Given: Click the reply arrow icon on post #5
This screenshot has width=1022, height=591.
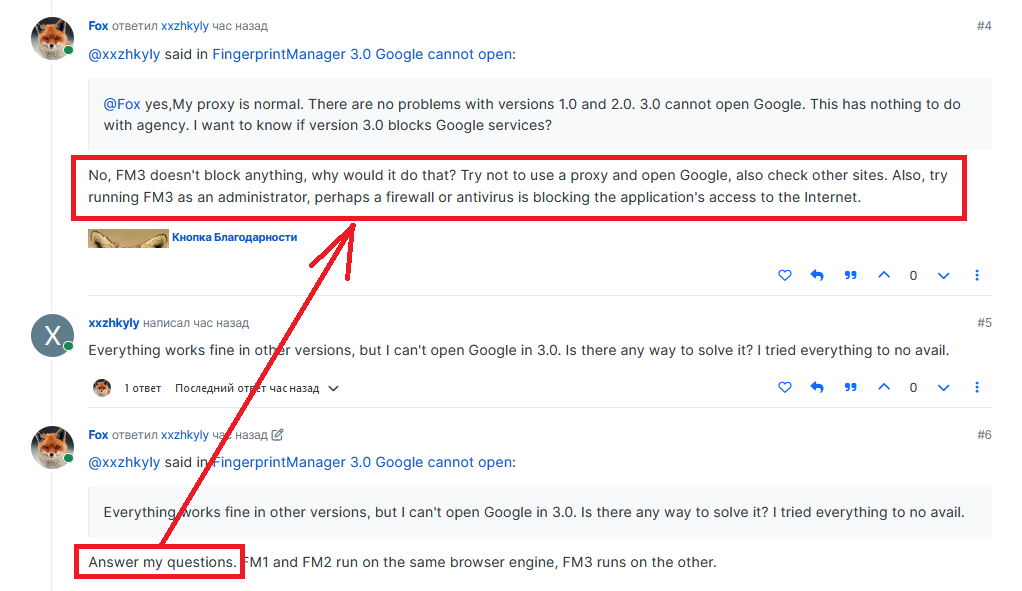Looking at the screenshot, I should pos(817,387).
